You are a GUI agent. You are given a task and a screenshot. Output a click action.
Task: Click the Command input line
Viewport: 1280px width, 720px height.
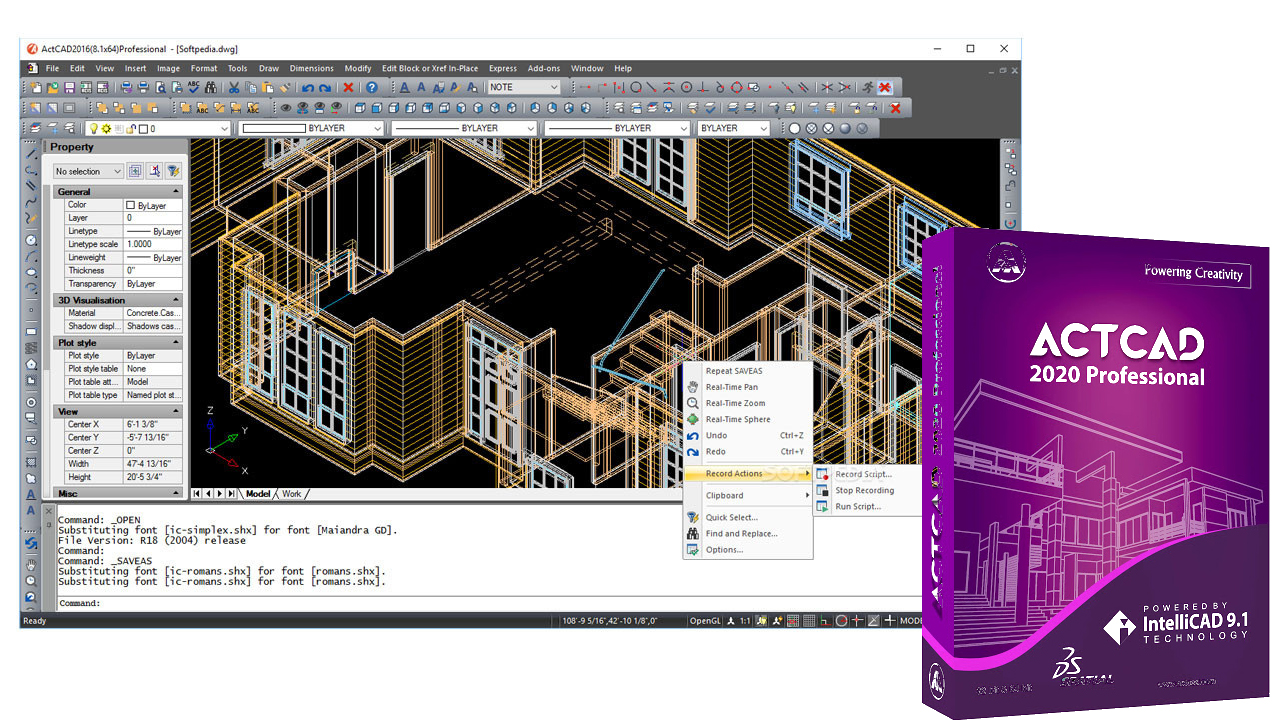tap(490, 603)
